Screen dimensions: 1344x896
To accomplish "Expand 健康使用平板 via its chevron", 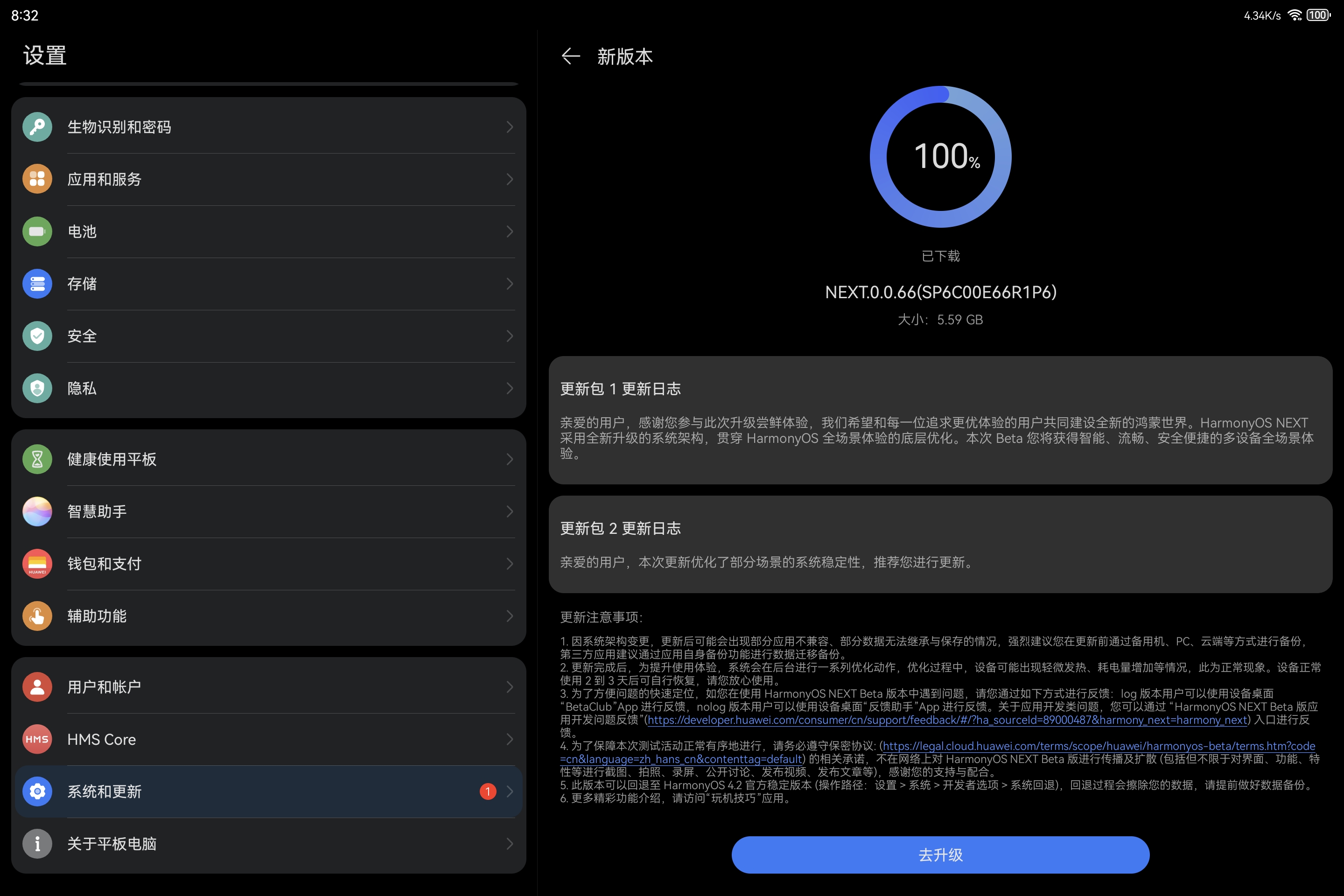I will pyautogui.click(x=509, y=459).
